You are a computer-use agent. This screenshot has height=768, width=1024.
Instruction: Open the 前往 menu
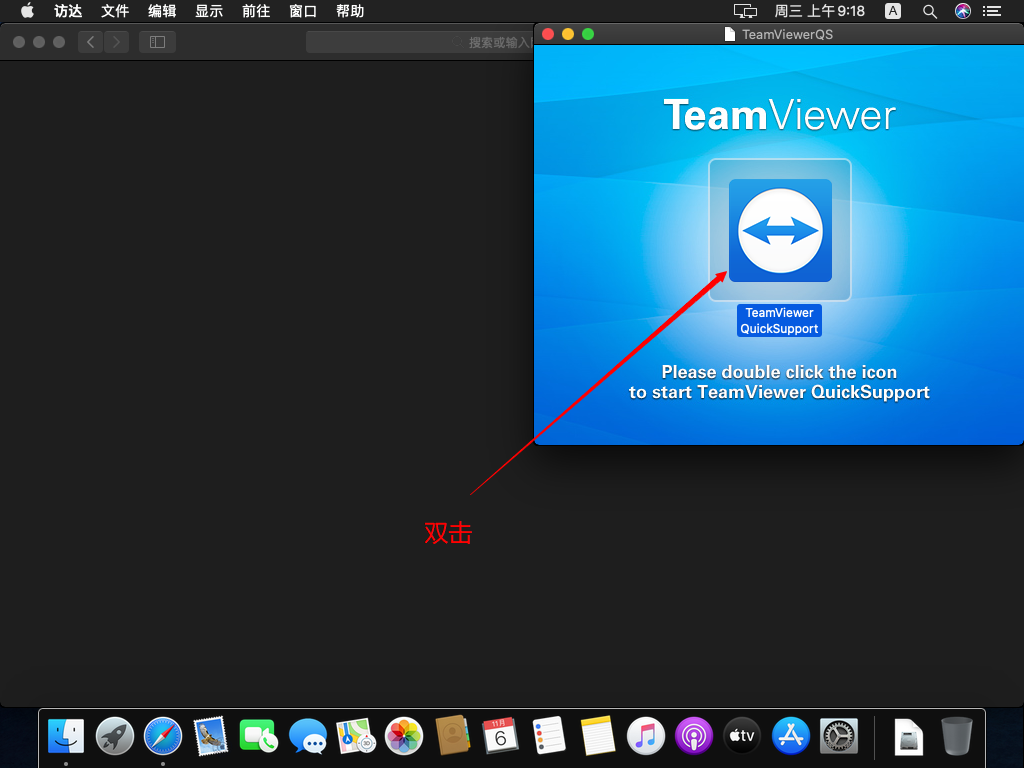pyautogui.click(x=256, y=11)
